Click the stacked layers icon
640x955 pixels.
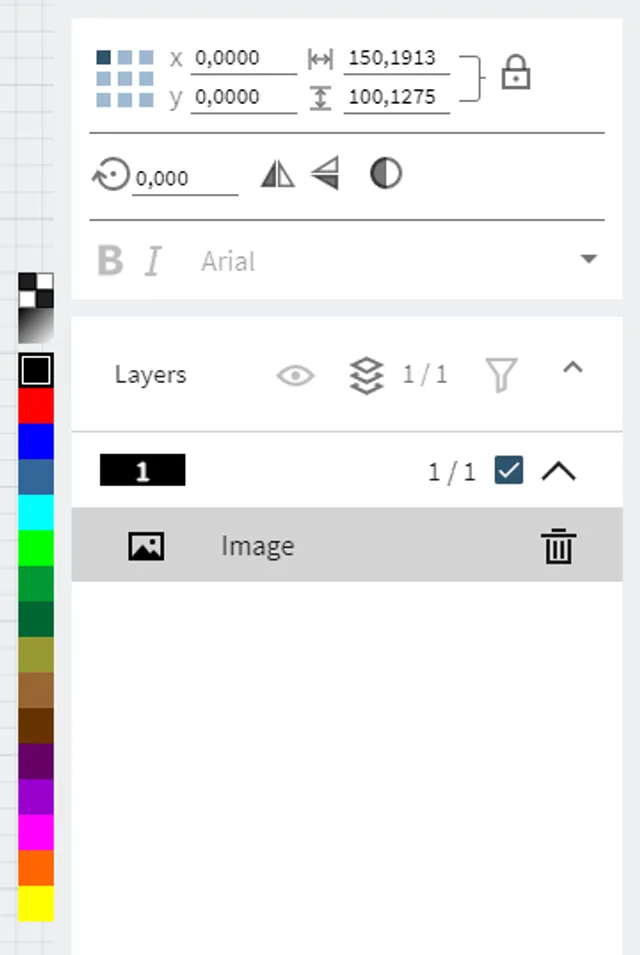pos(367,375)
